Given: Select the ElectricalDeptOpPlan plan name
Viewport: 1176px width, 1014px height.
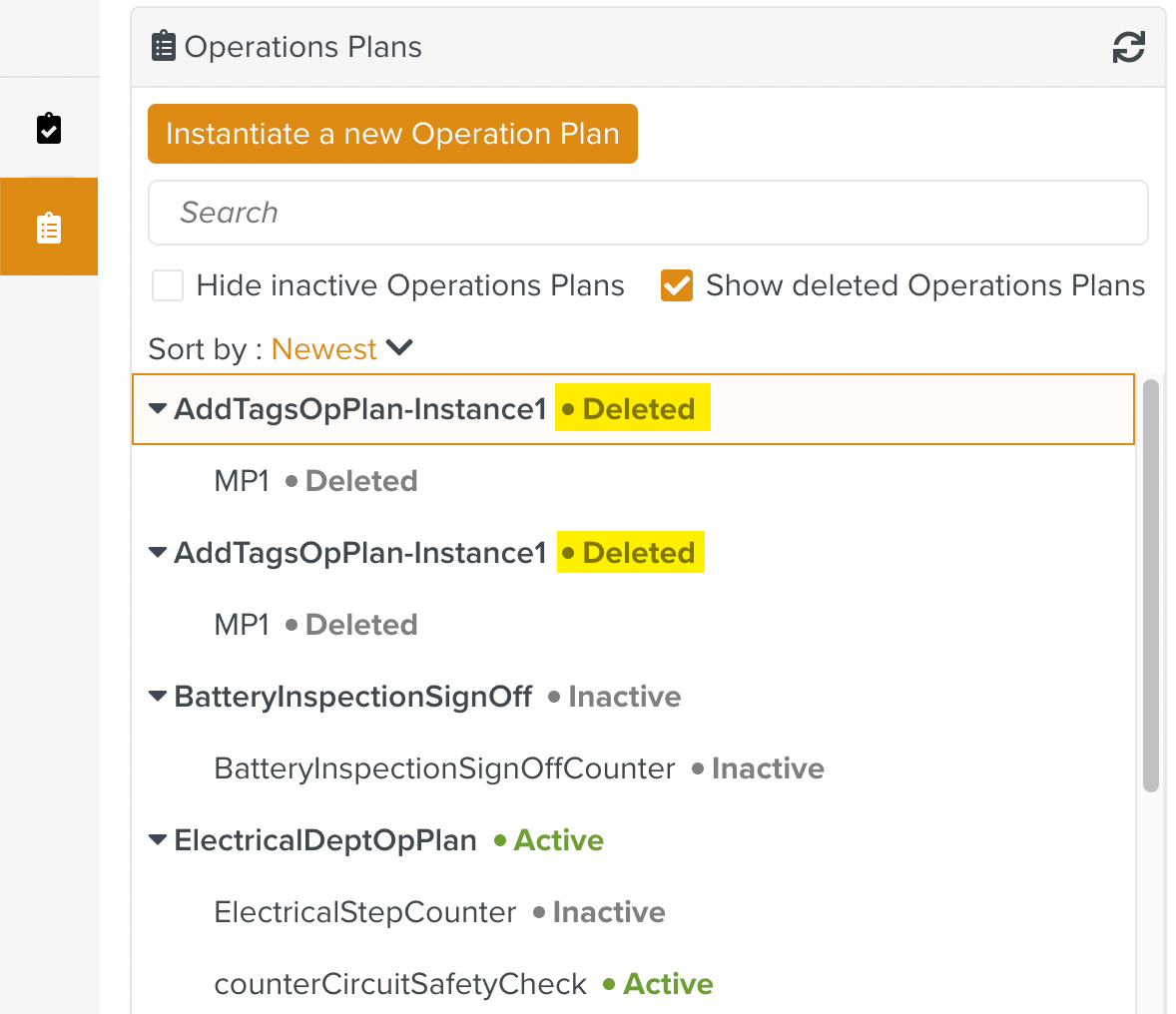Looking at the screenshot, I should coord(325,840).
